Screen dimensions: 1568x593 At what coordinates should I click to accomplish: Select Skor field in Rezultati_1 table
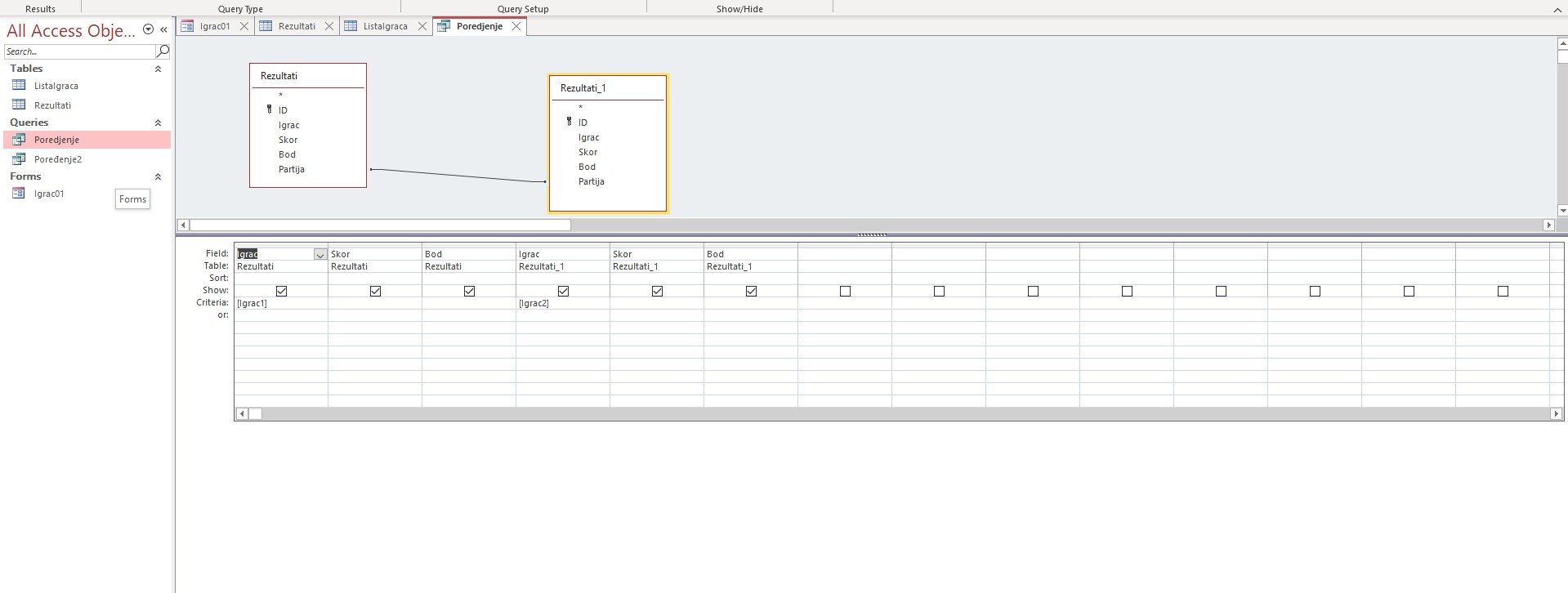(x=588, y=152)
